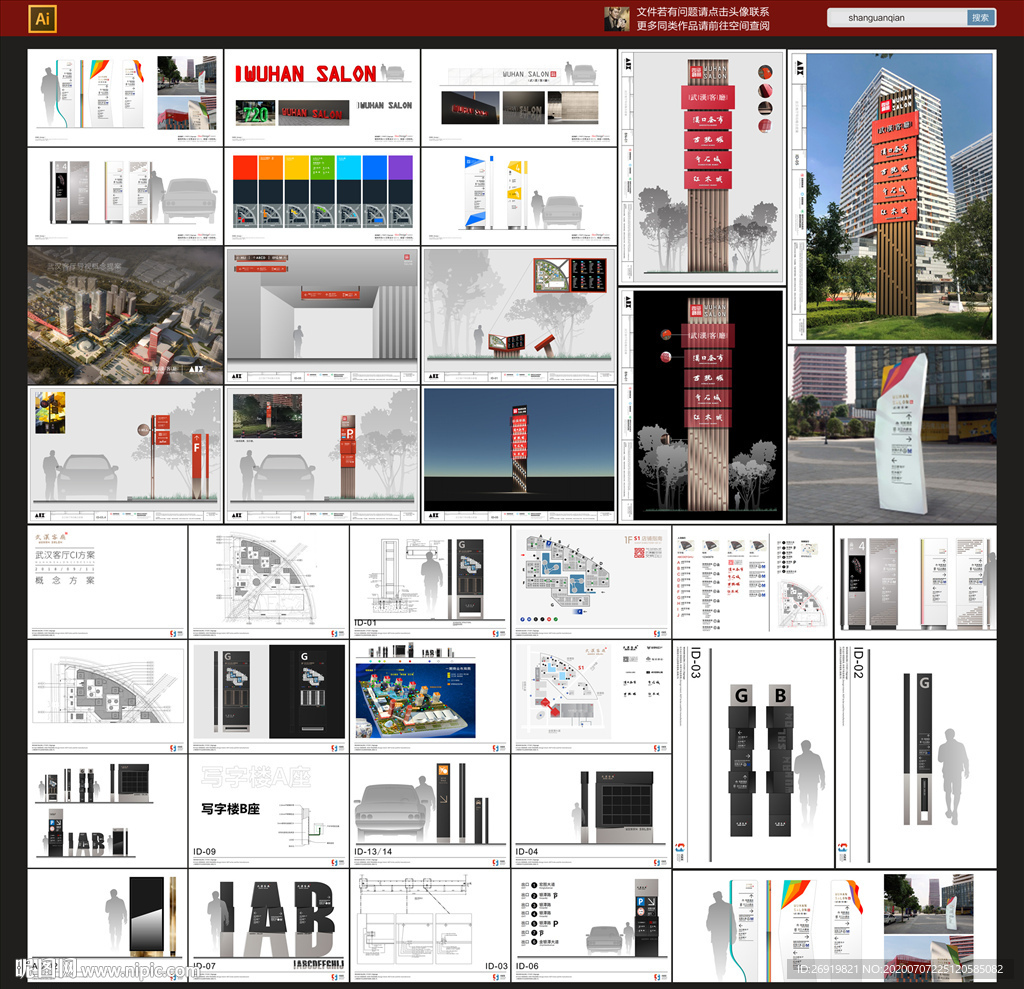Open the floor map with red S1 marker
Screen dimensions: 1024x989
click(591, 696)
